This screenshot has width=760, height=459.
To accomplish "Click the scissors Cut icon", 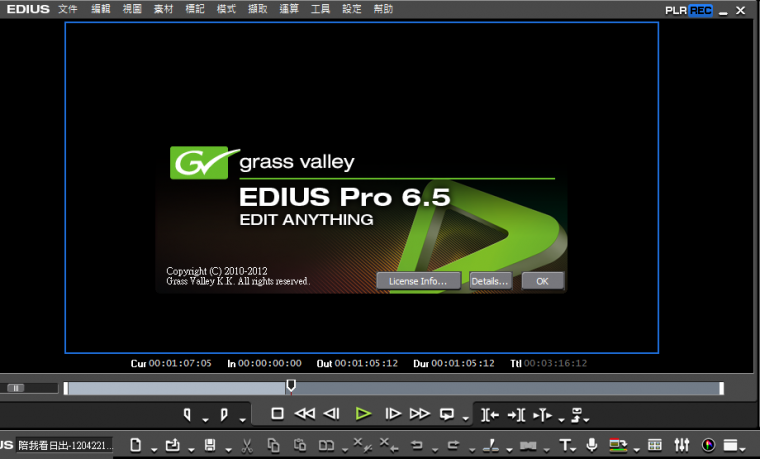I will click(247, 445).
